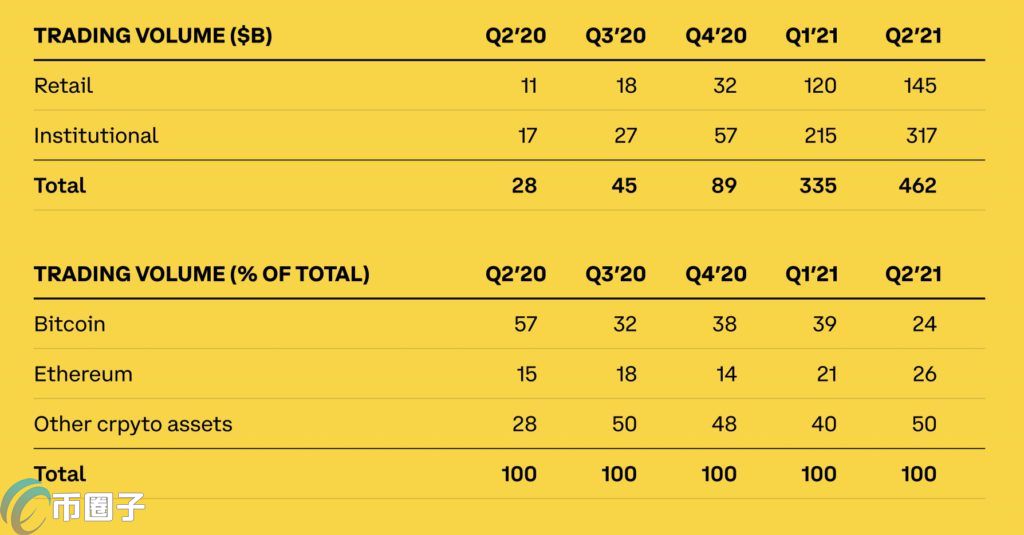This screenshot has height=535, width=1024.
Task: Select the TRADING VOLUME ($B) header
Action: pos(153,35)
